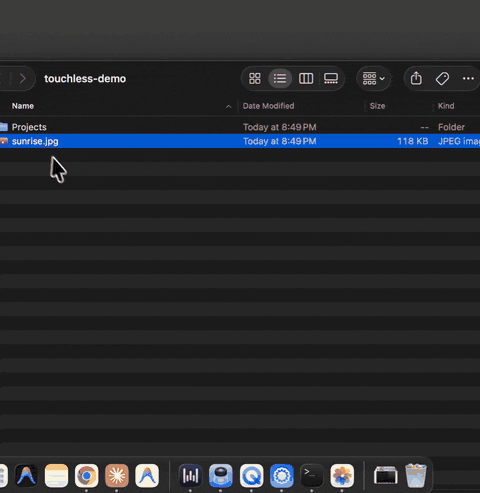Open the Edit Tags button
Viewport: 480px width, 493px height.
tap(442, 79)
